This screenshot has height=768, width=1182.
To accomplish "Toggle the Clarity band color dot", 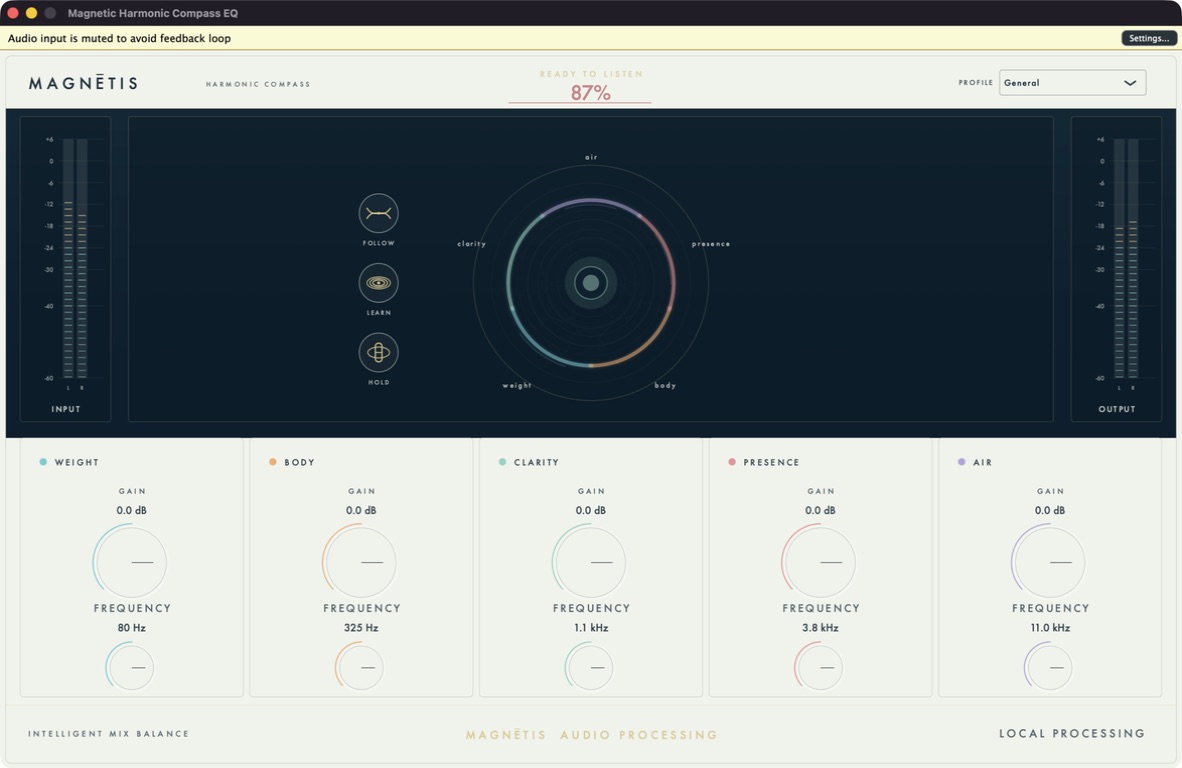I will pyautogui.click(x=502, y=462).
